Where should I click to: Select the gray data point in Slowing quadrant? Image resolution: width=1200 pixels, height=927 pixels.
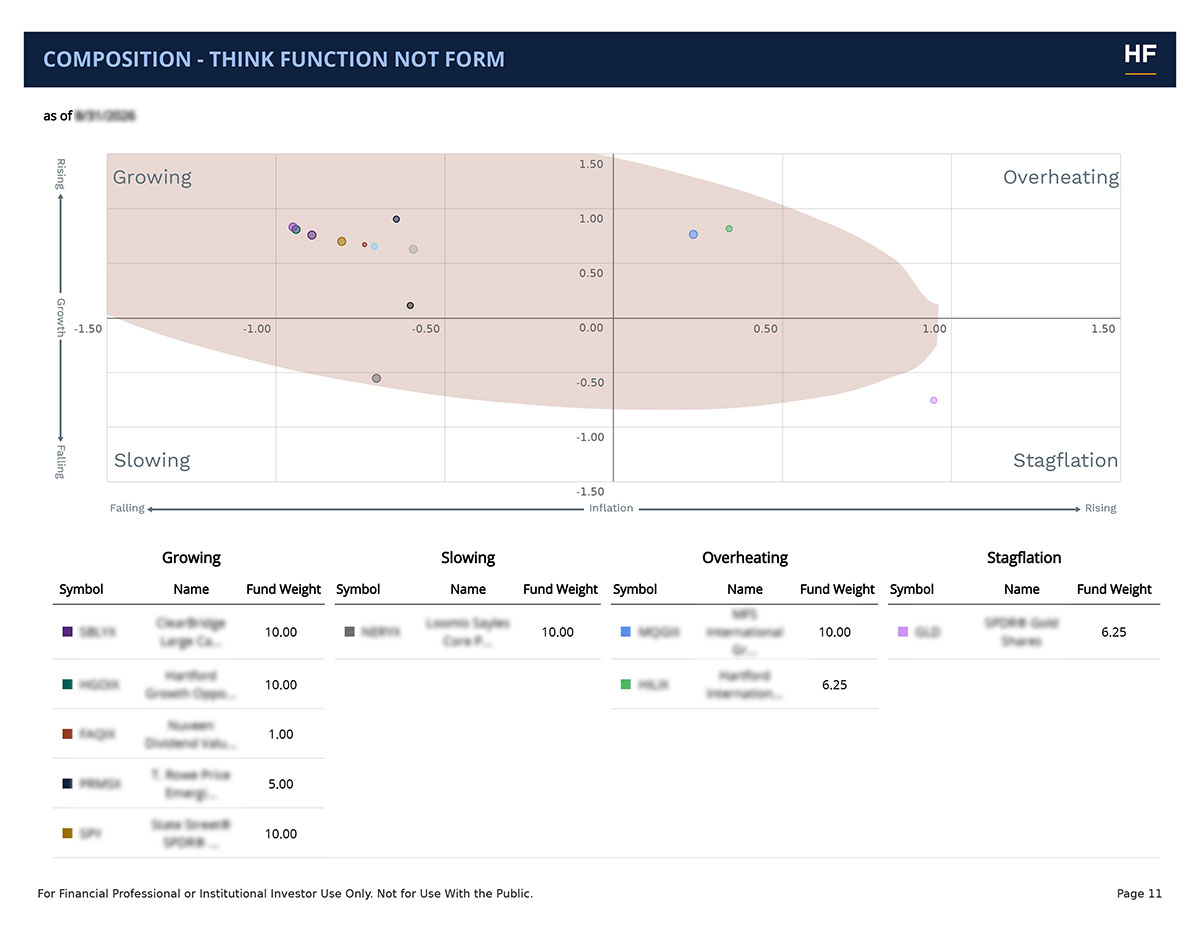coord(376,378)
